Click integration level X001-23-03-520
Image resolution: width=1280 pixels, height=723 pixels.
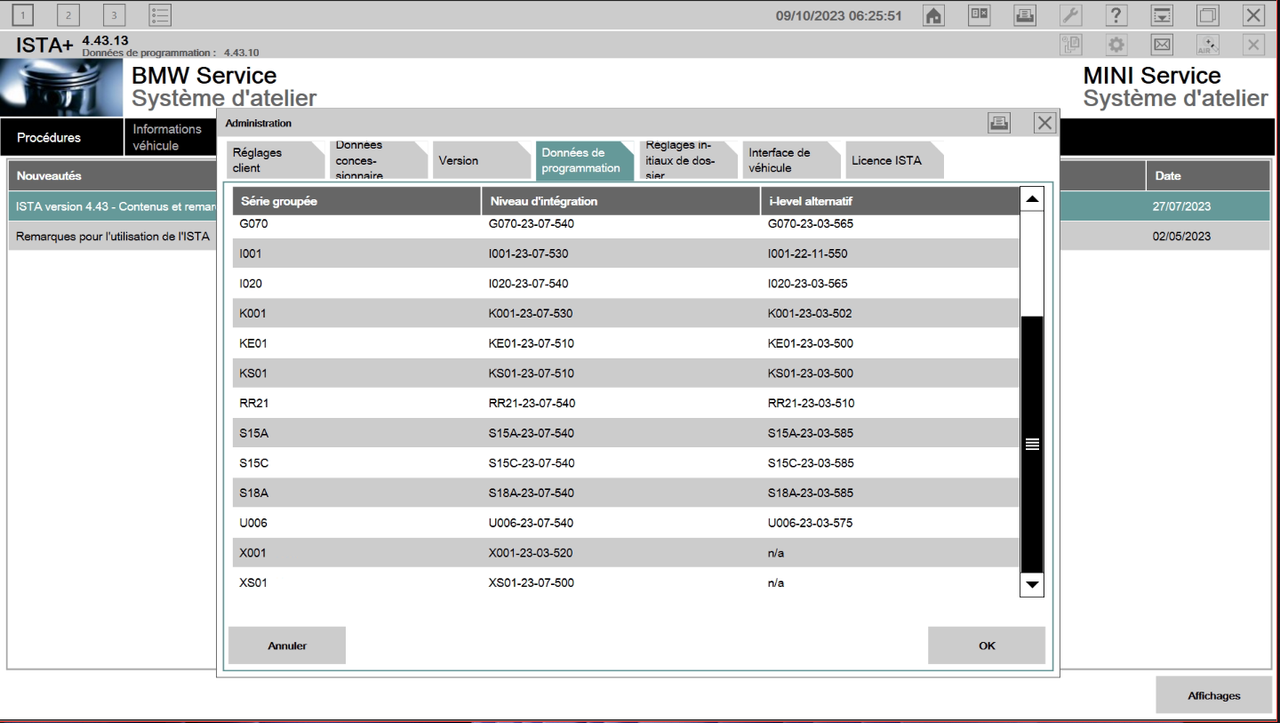531,553
